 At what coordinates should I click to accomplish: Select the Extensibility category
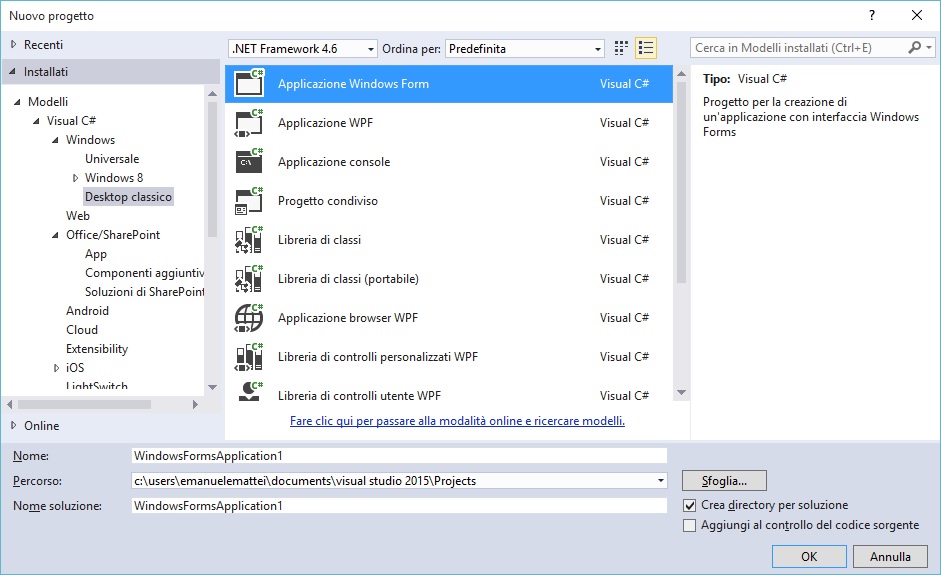97,349
